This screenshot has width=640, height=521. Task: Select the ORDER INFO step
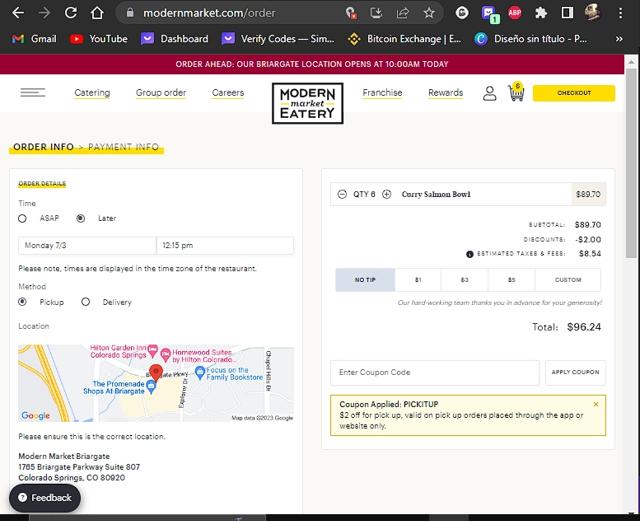coord(43,147)
